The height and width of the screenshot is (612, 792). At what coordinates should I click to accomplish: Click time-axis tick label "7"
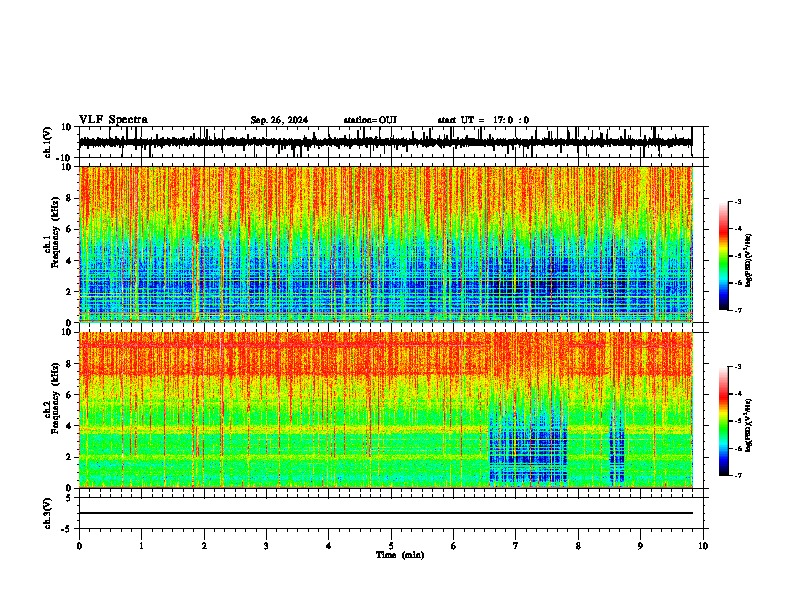point(516,546)
